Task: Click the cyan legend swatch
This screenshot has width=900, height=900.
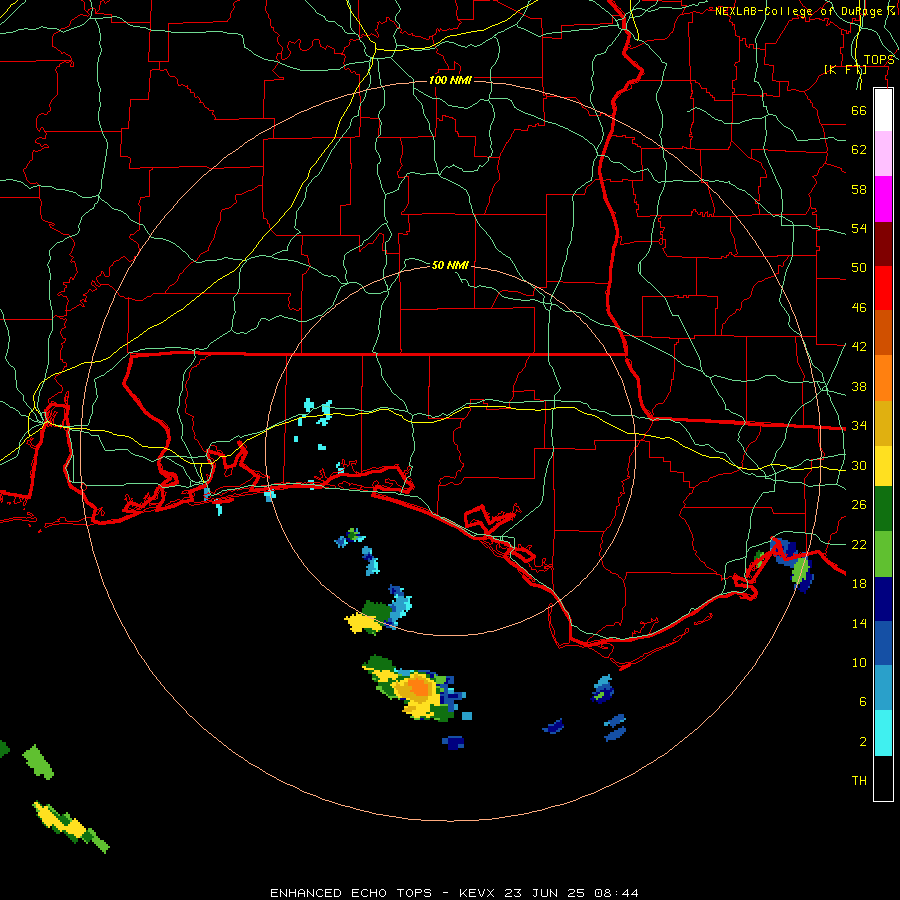Action: 883,733
